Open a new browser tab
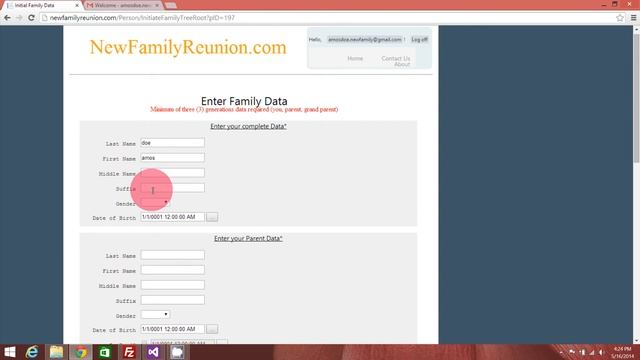The image size is (640, 360). (171, 5)
